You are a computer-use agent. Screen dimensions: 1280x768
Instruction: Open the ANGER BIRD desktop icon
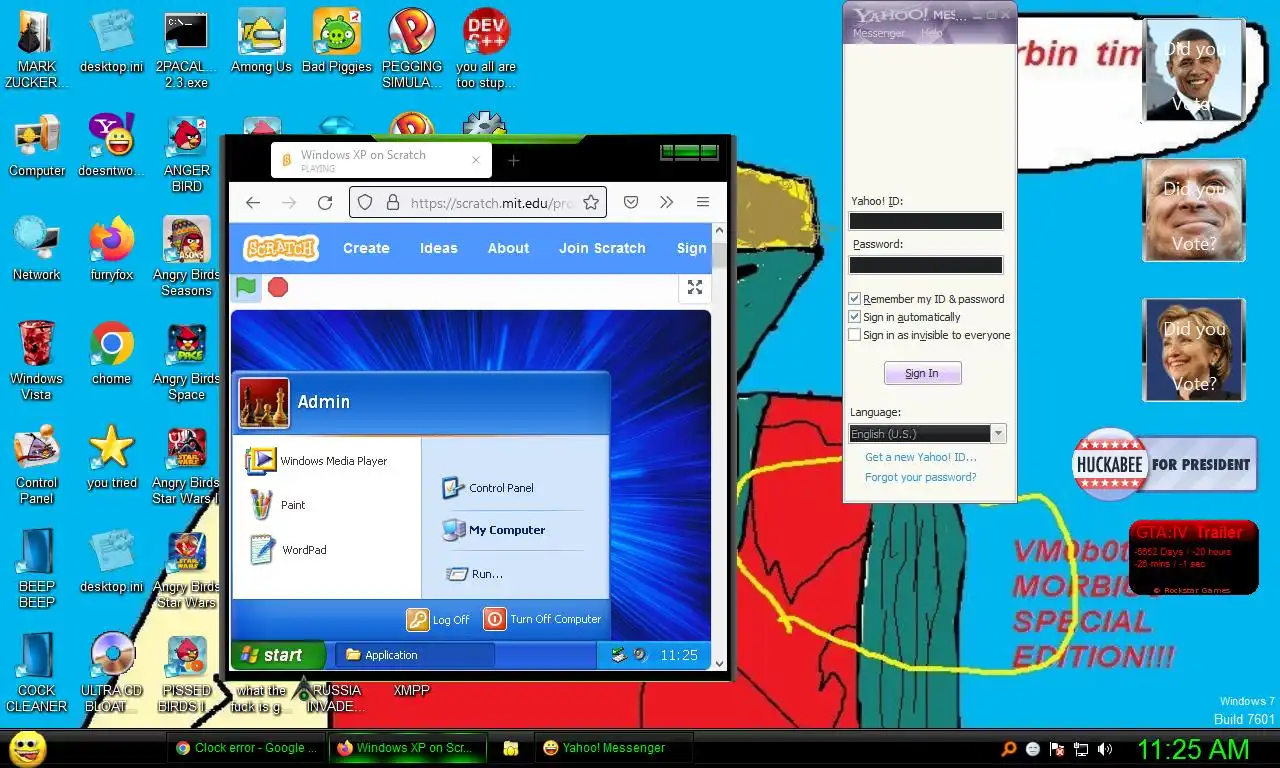pyautogui.click(x=186, y=153)
